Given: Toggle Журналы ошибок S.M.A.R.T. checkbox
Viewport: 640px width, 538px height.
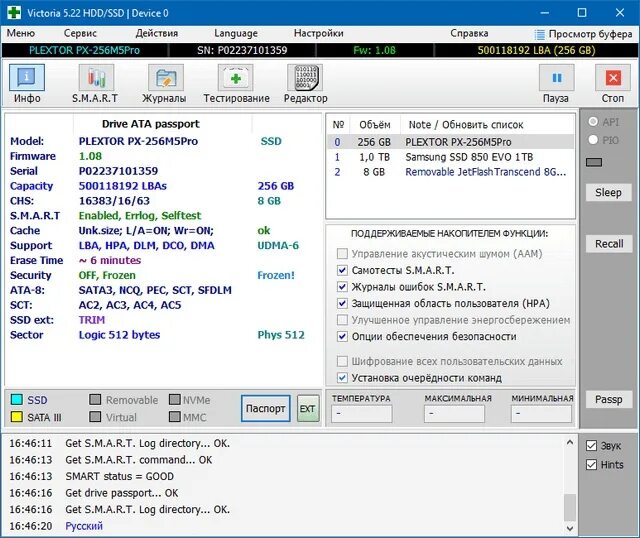Looking at the screenshot, I should tap(342, 287).
